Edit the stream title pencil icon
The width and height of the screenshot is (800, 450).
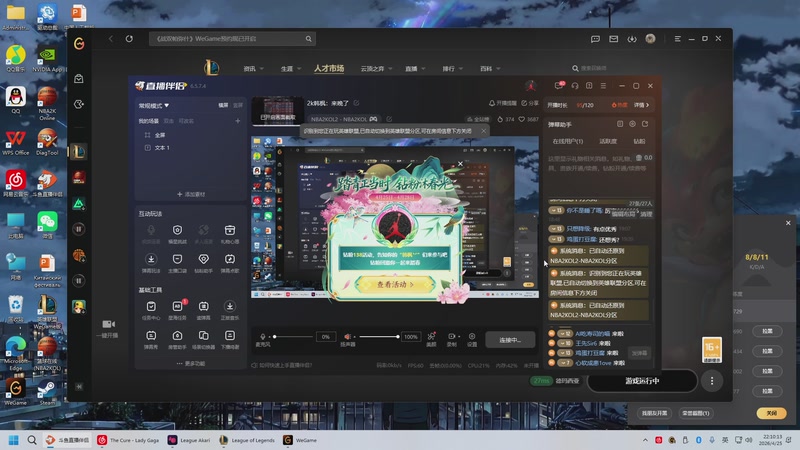click(x=357, y=103)
